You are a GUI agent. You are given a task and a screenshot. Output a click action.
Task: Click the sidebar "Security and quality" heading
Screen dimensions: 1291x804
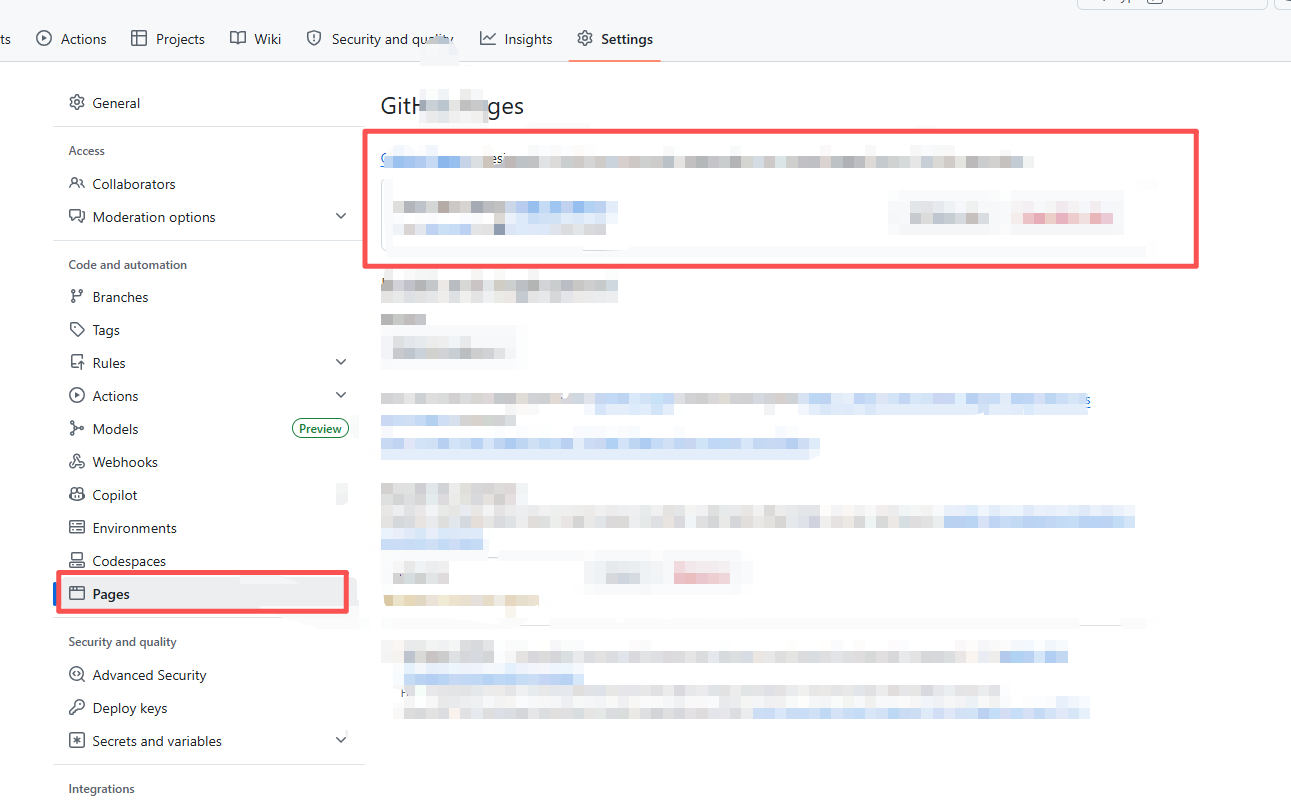click(x=122, y=642)
